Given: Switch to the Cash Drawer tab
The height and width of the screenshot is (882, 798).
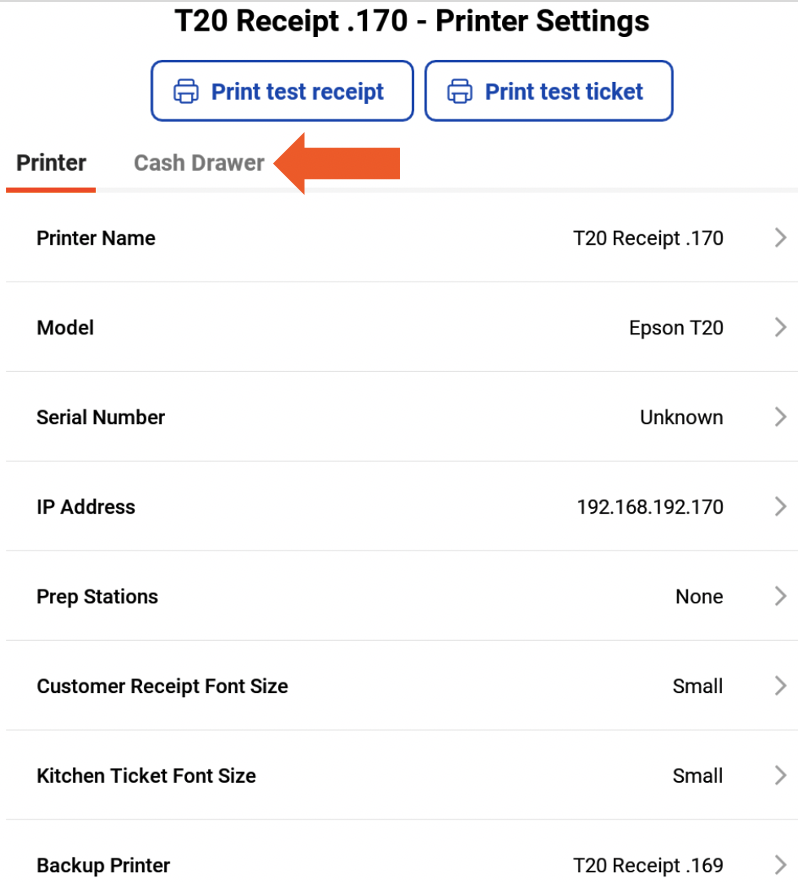Looking at the screenshot, I should [199, 163].
